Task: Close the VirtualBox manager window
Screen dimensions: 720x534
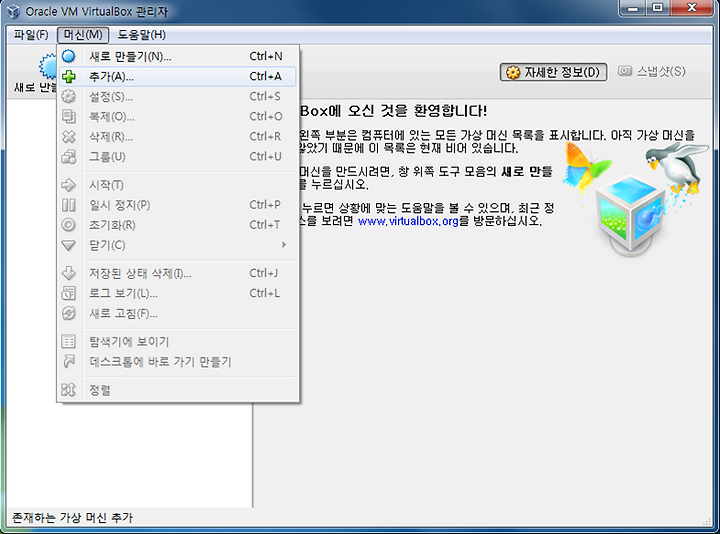Action: pos(692,8)
